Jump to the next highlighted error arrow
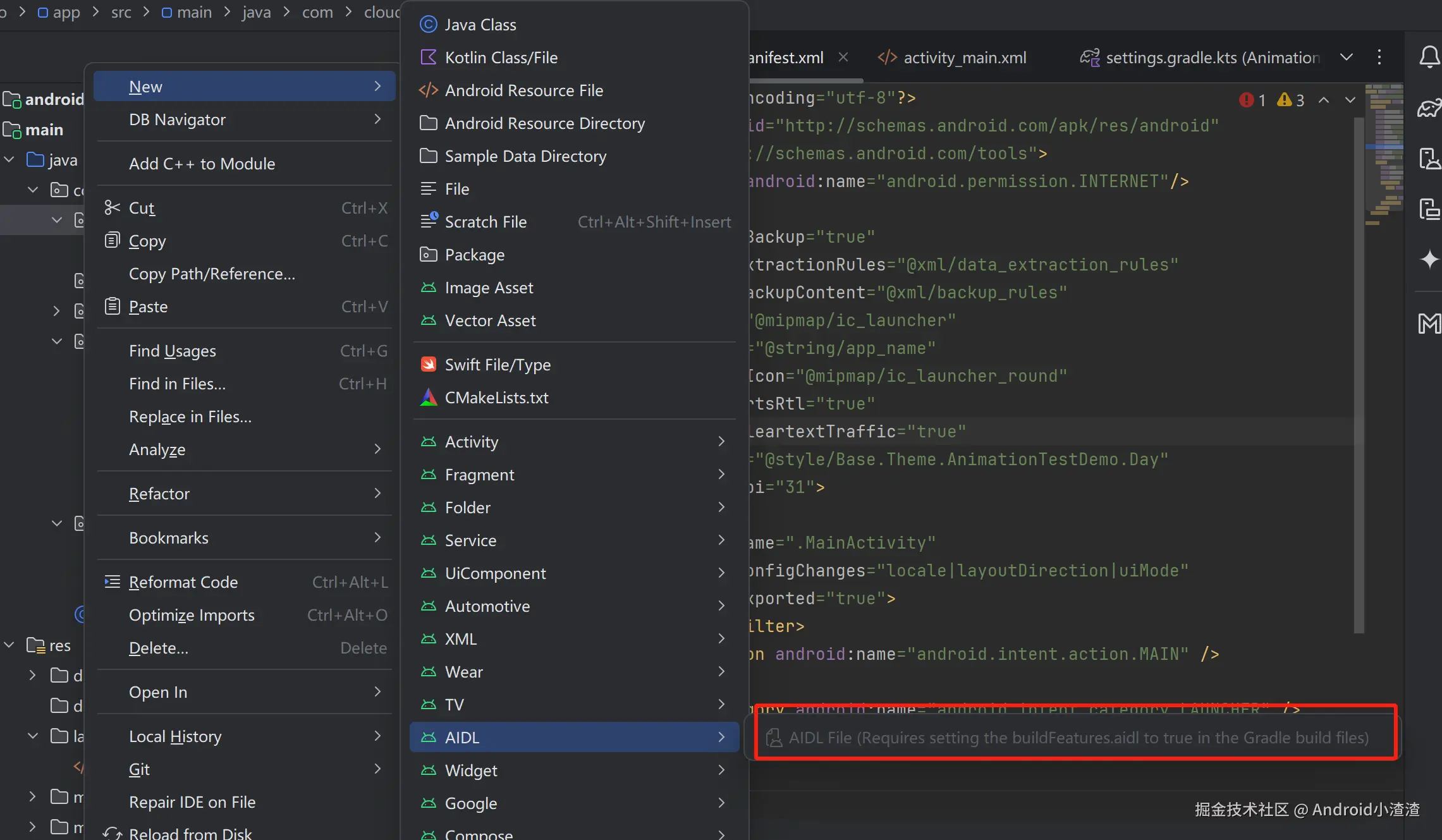1442x840 pixels. click(x=1350, y=100)
